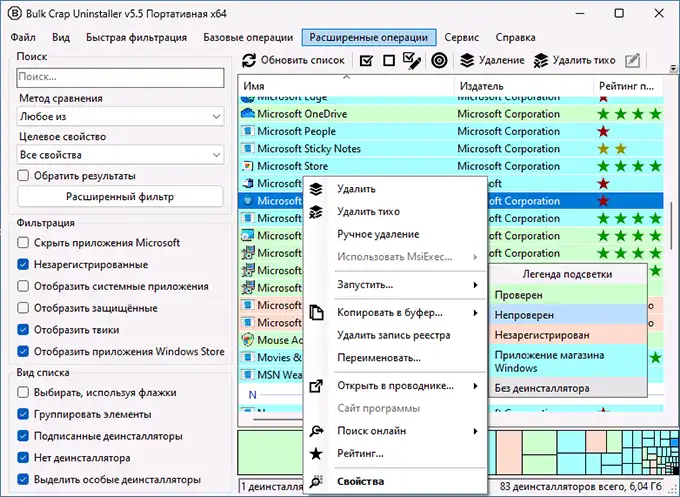Image resolution: width=680 pixels, height=497 pixels.
Task: Click the black star rating icon
Action: 316,454
